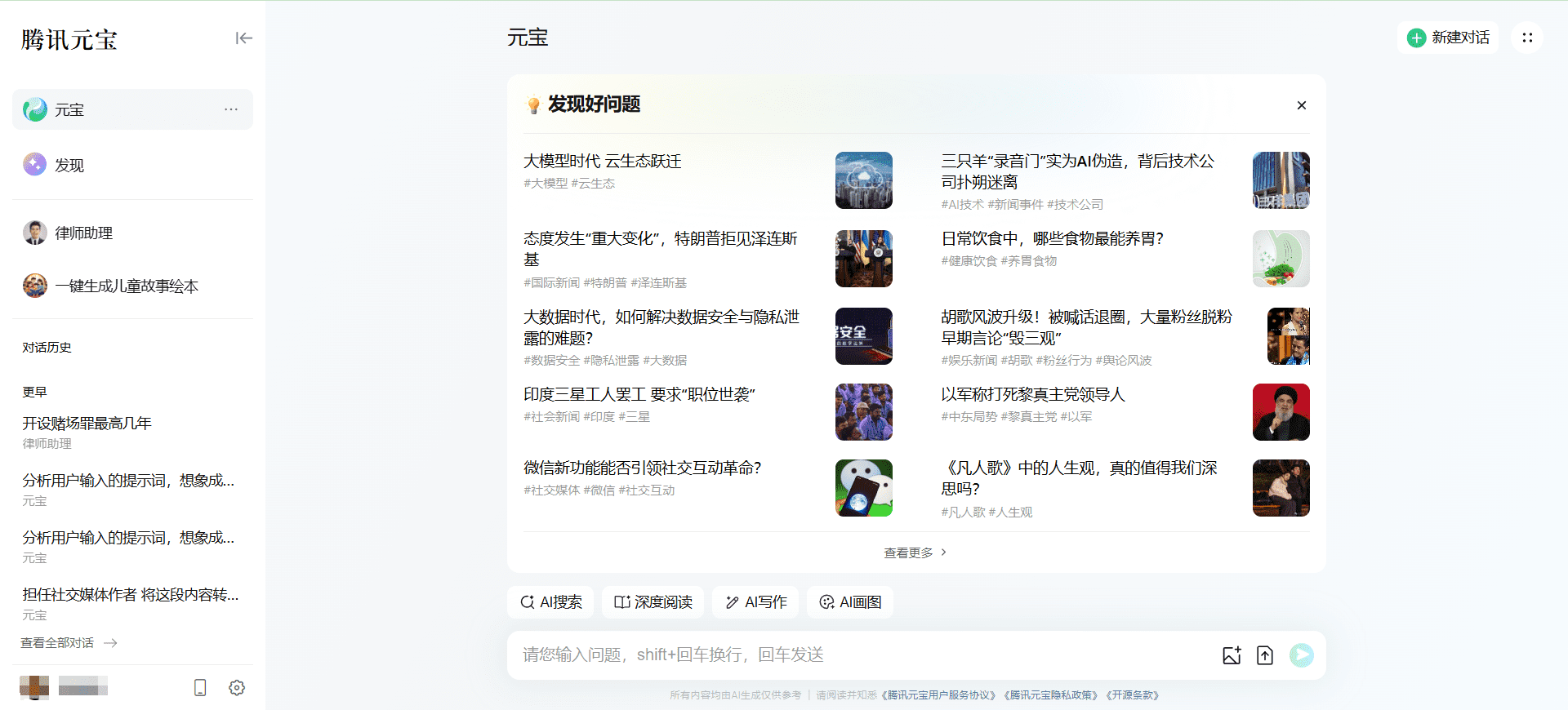Open 律师助理 assistant
Image resolution: width=1568 pixels, height=710 pixels.
pyautogui.click(x=132, y=233)
